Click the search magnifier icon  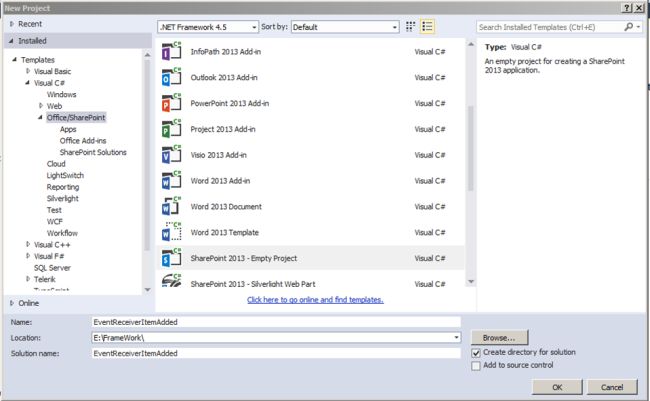click(628, 27)
